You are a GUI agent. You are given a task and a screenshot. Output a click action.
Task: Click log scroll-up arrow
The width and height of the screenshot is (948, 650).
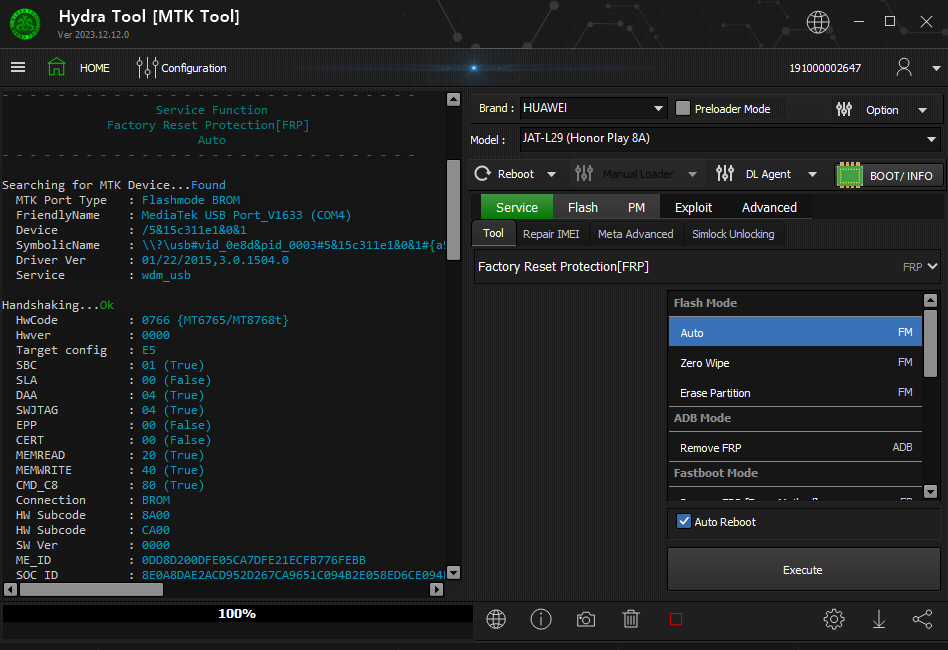(453, 100)
